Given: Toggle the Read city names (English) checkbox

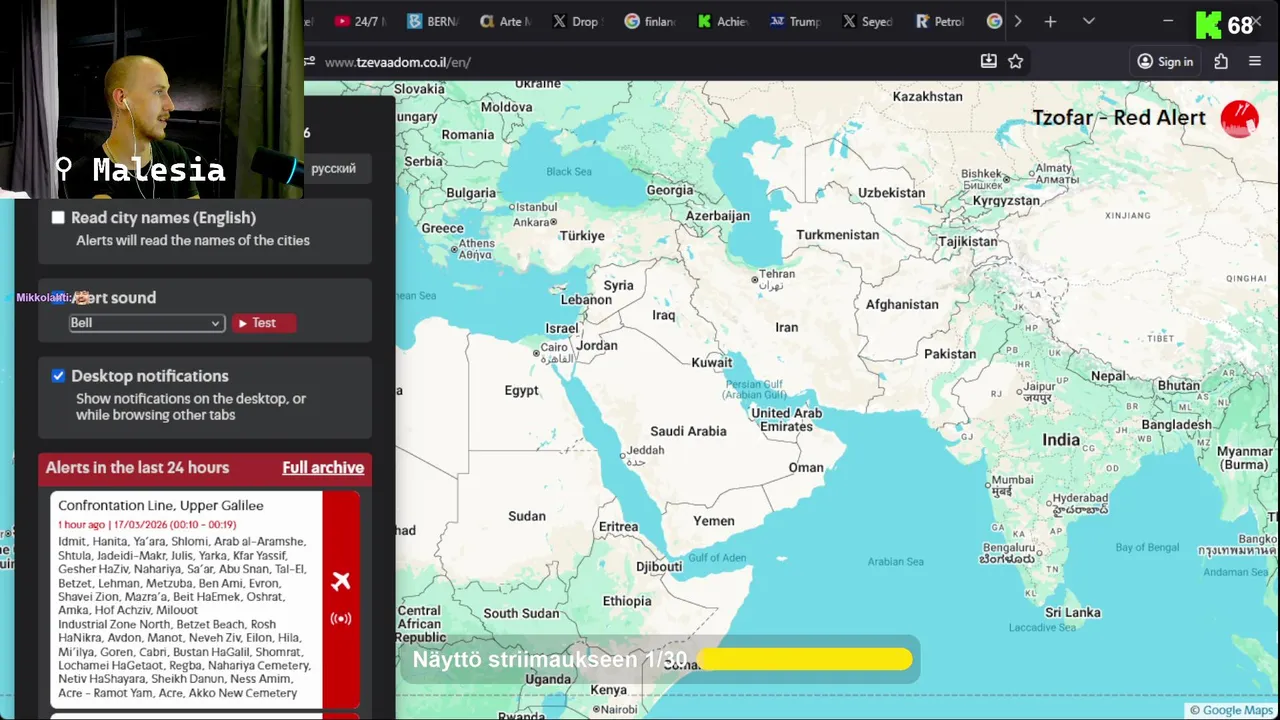Looking at the screenshot, I should [58, 217].
